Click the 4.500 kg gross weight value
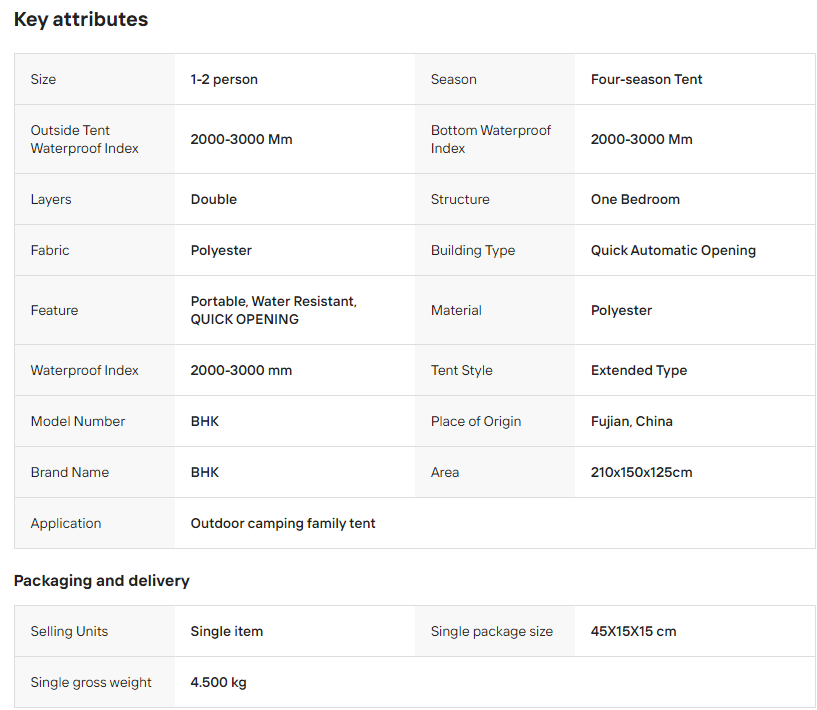817x710 pixels. (218, 682)
